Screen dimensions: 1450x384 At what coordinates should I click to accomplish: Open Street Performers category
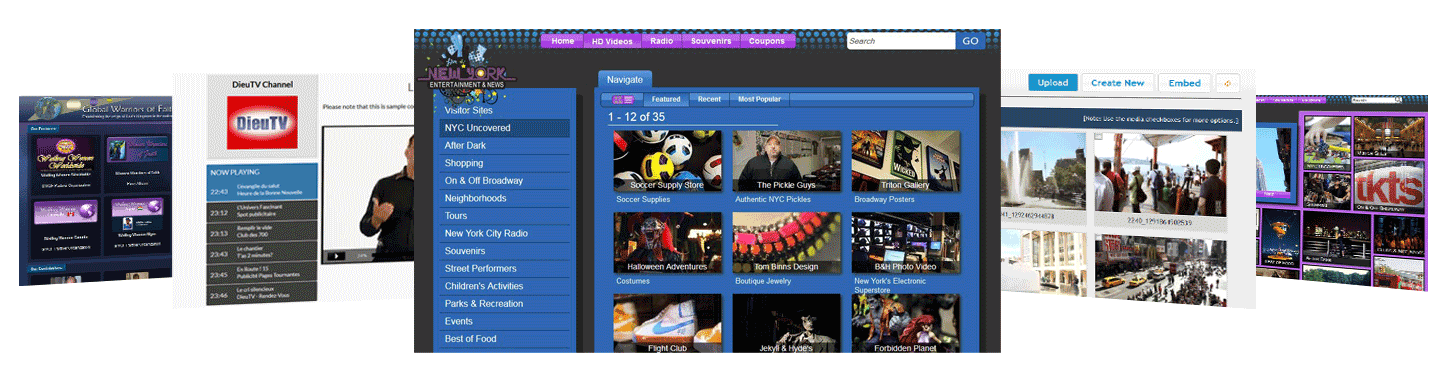click(505, 268)
